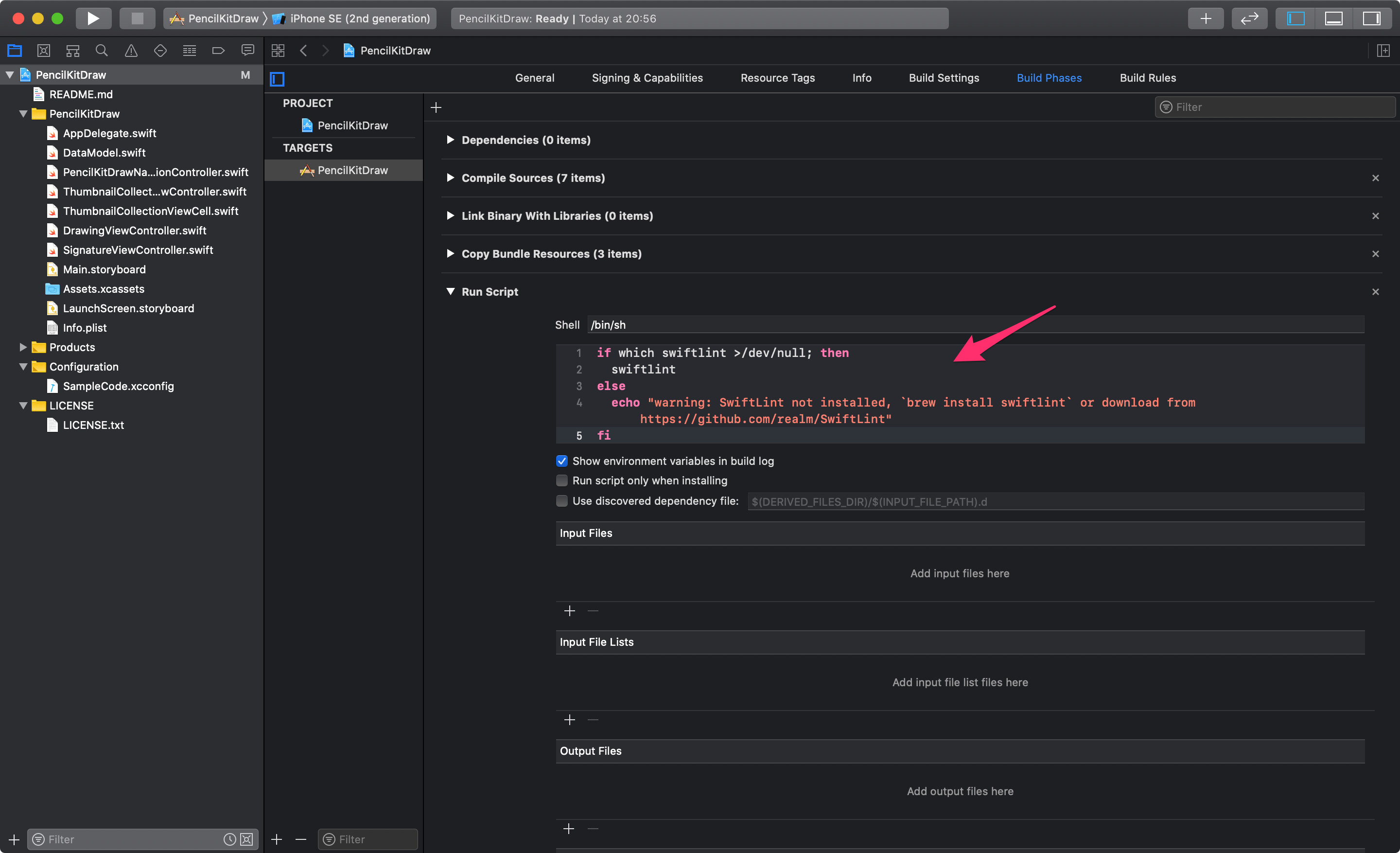The width and height of the screenshot is (1400, 853).
Task: Collapse the Run Script phase
Action: click(450, 291)
